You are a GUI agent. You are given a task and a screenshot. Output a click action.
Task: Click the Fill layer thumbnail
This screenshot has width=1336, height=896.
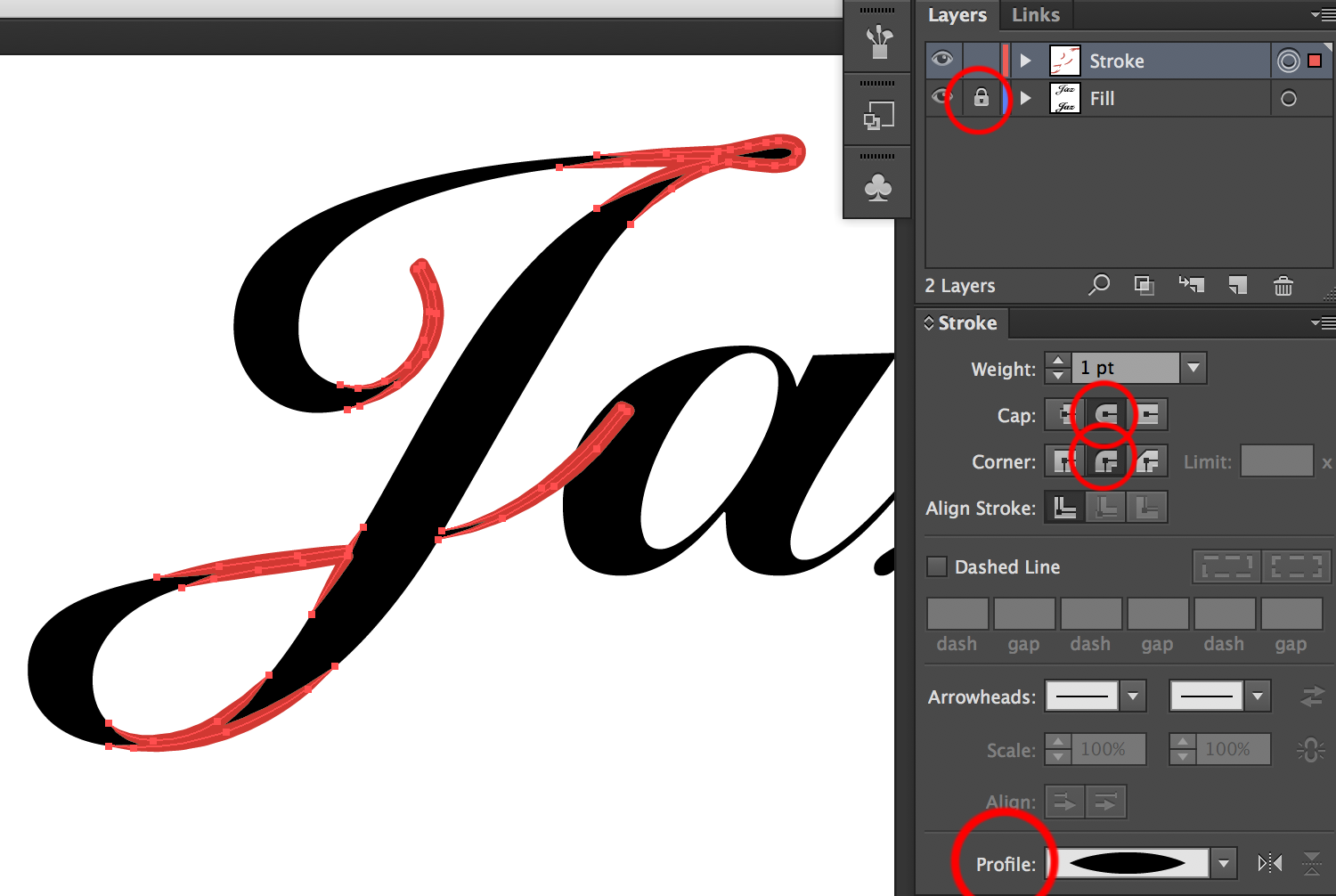tap(1065, 98)
